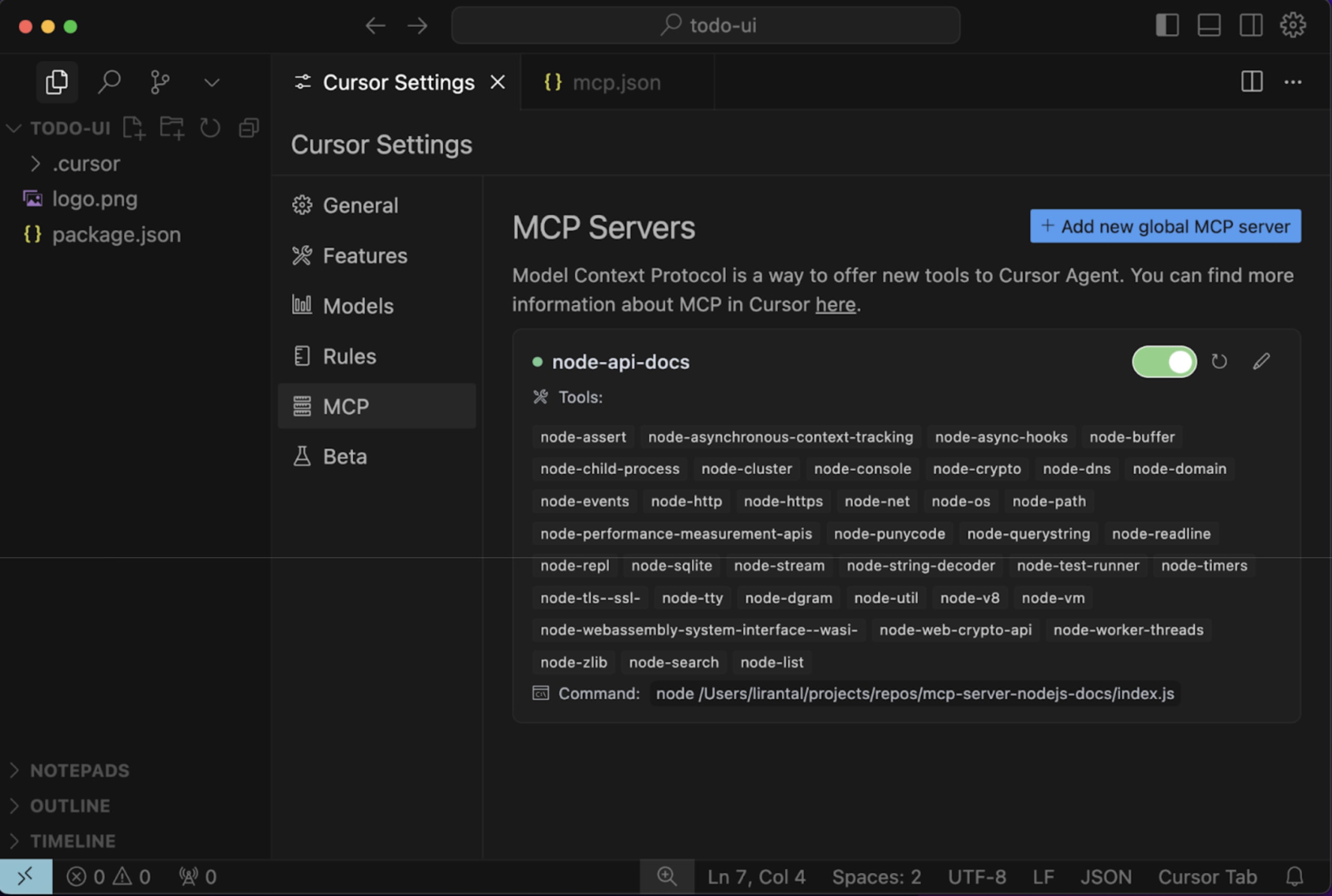Click the node-readline tool chip
Viewport: 1332px width, 896px height.
1161,534
